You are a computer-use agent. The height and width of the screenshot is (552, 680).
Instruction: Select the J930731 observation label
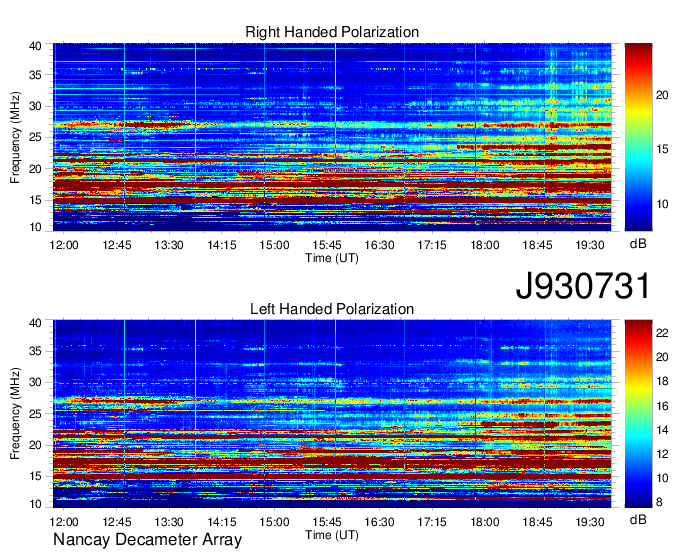pos(583,286)
